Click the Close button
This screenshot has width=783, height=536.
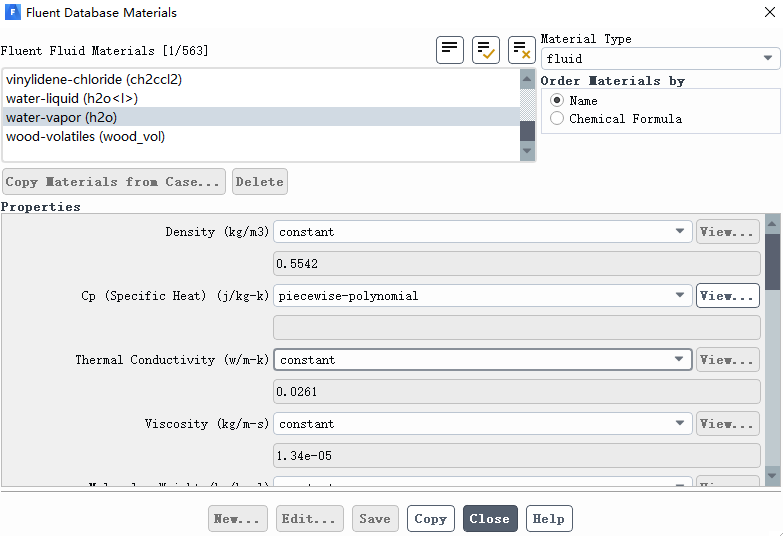pyautogui.click(x=490, y=519)
